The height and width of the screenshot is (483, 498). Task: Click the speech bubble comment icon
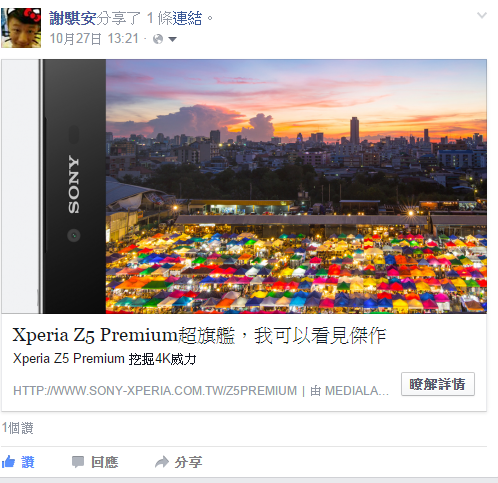click(78, 462)
